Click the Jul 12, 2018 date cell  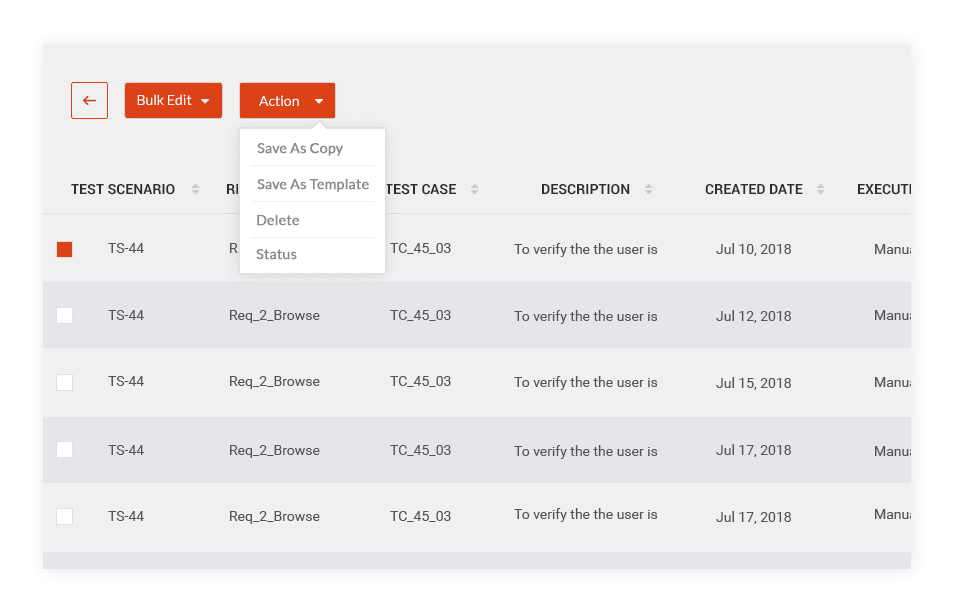click(x=754, y=316)
